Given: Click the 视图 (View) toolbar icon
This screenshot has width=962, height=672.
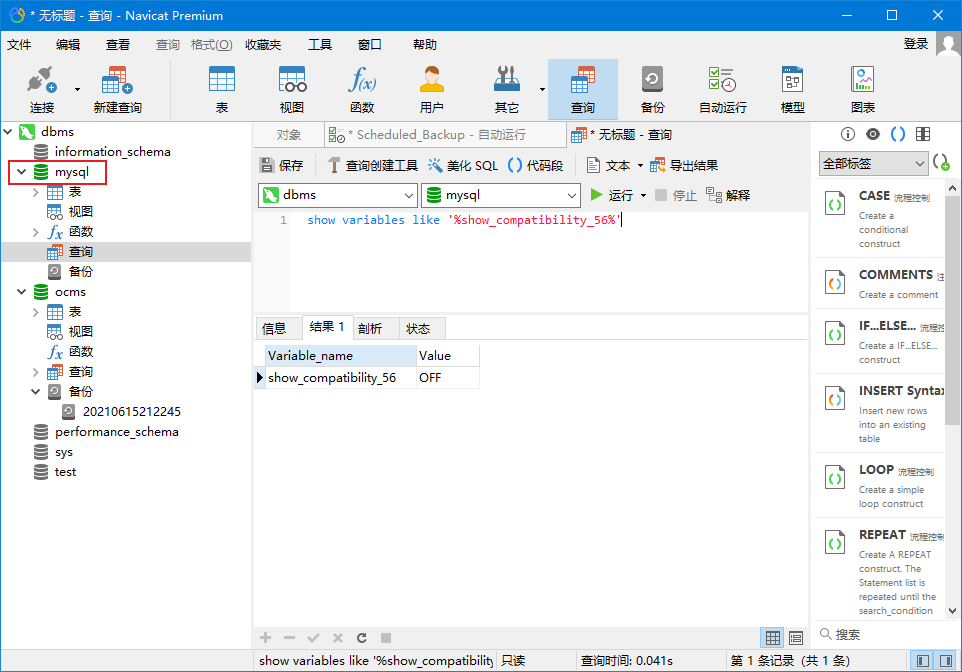Looking at the screenshot, I should pos(292,89).
